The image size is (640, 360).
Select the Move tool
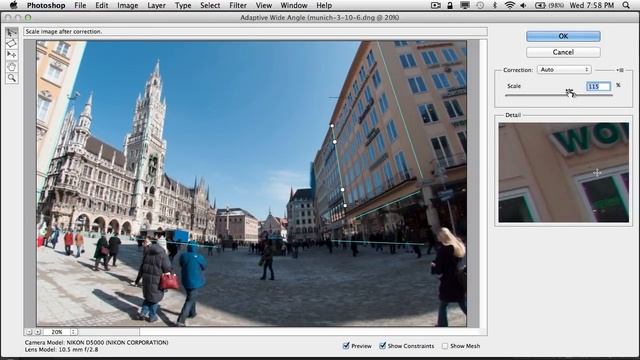point(11,55)
